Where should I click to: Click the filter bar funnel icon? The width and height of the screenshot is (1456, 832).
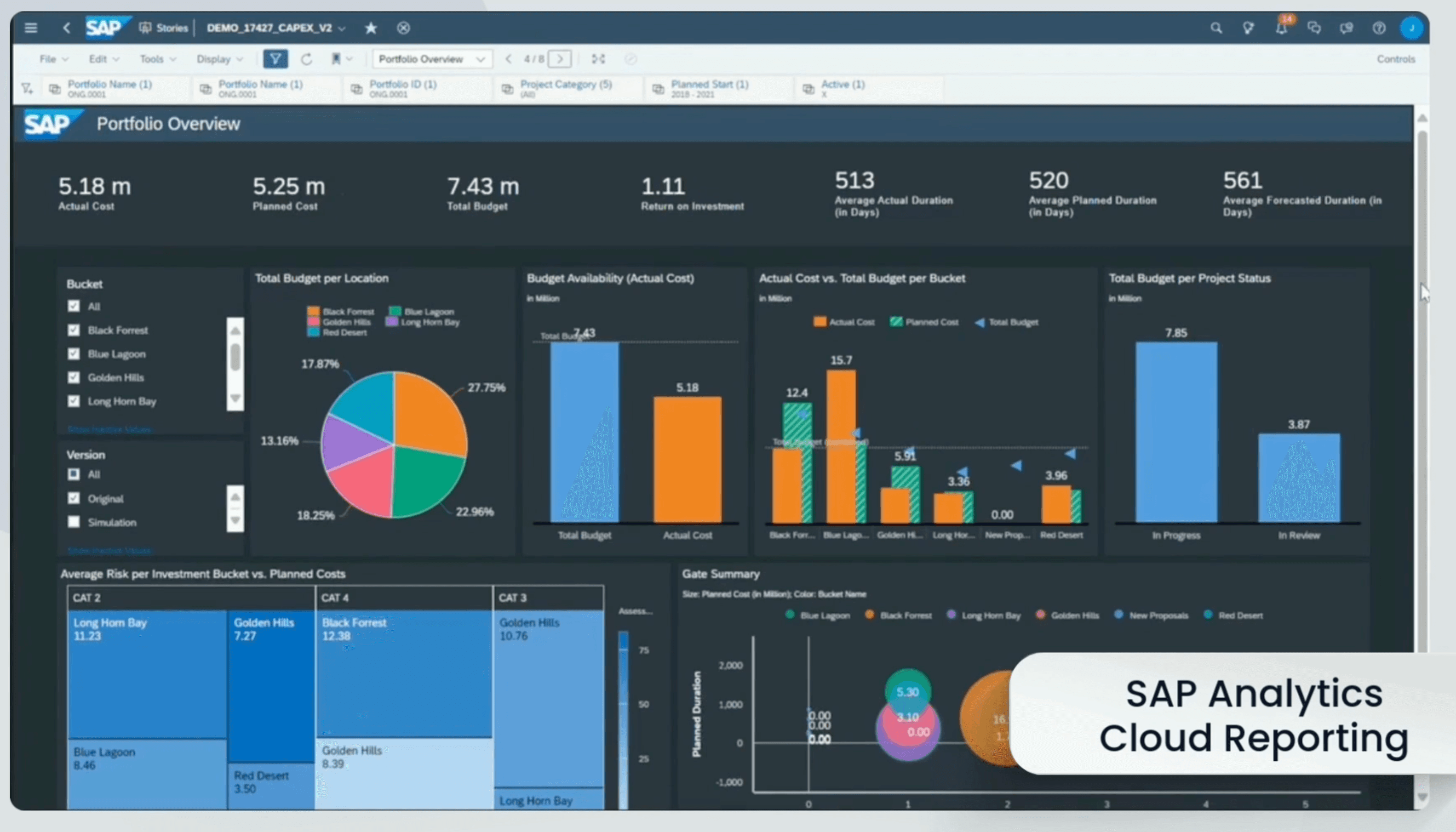27,89
